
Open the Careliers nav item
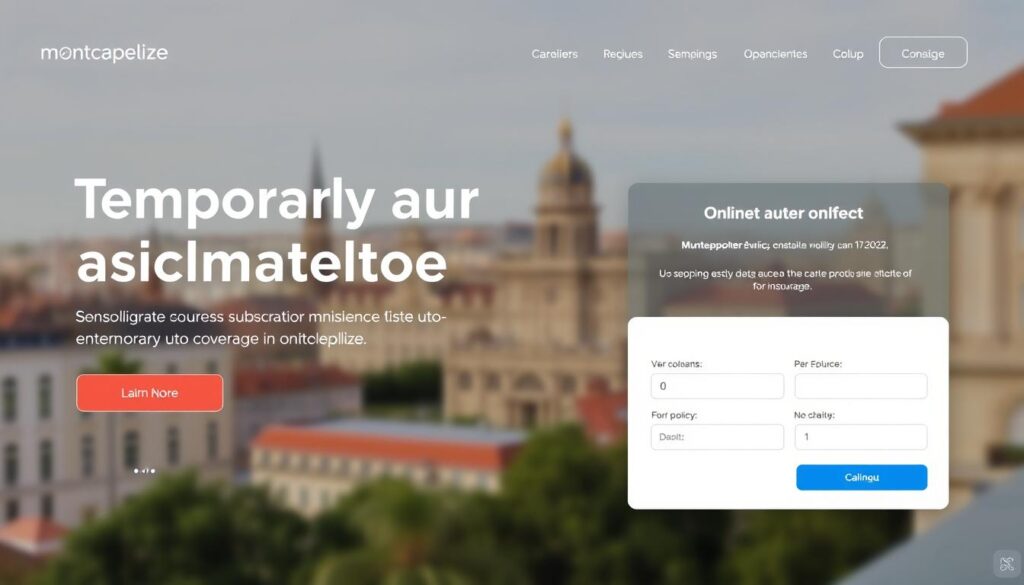click(x=554, y=54)
